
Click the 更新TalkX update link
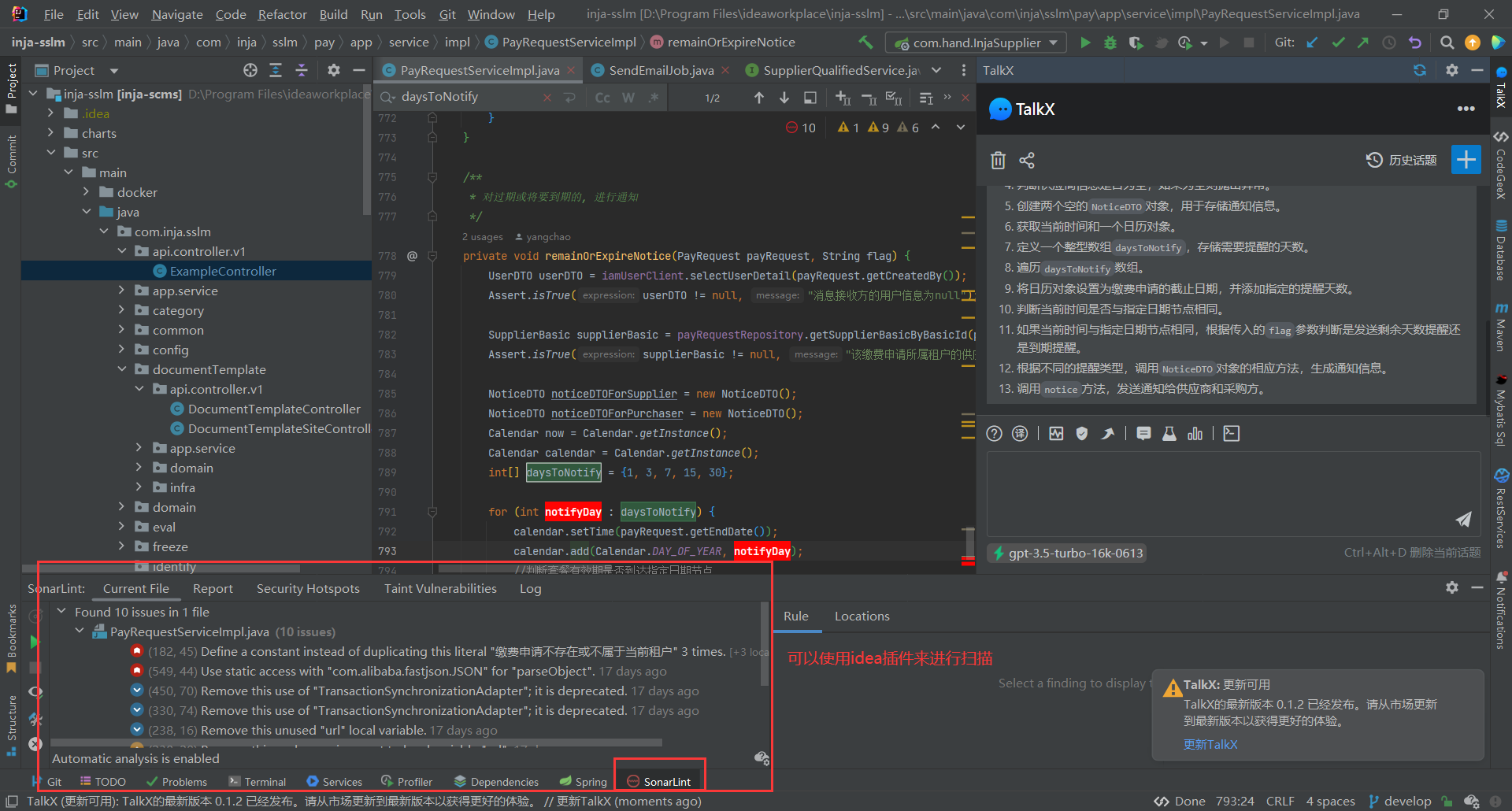pos(1210,744)
